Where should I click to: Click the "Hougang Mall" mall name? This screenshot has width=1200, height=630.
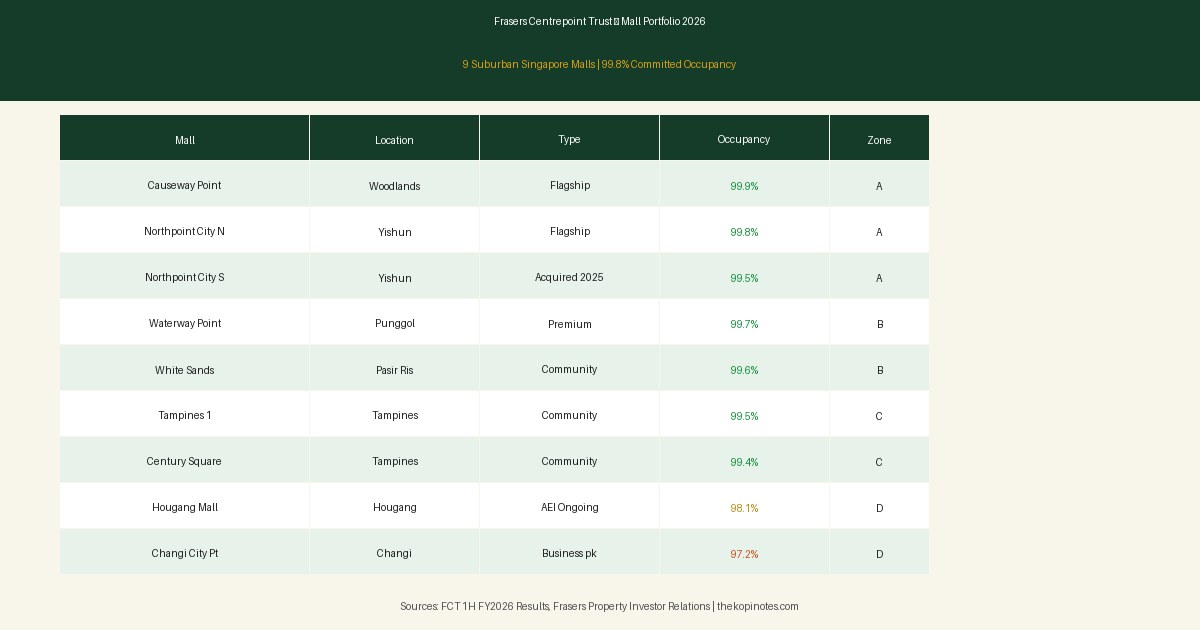185,507
